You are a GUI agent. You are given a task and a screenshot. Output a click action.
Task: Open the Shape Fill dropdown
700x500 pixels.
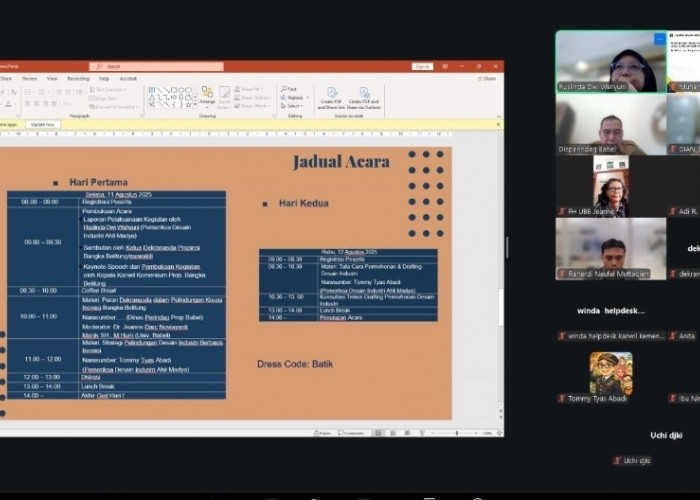point(249,89)
